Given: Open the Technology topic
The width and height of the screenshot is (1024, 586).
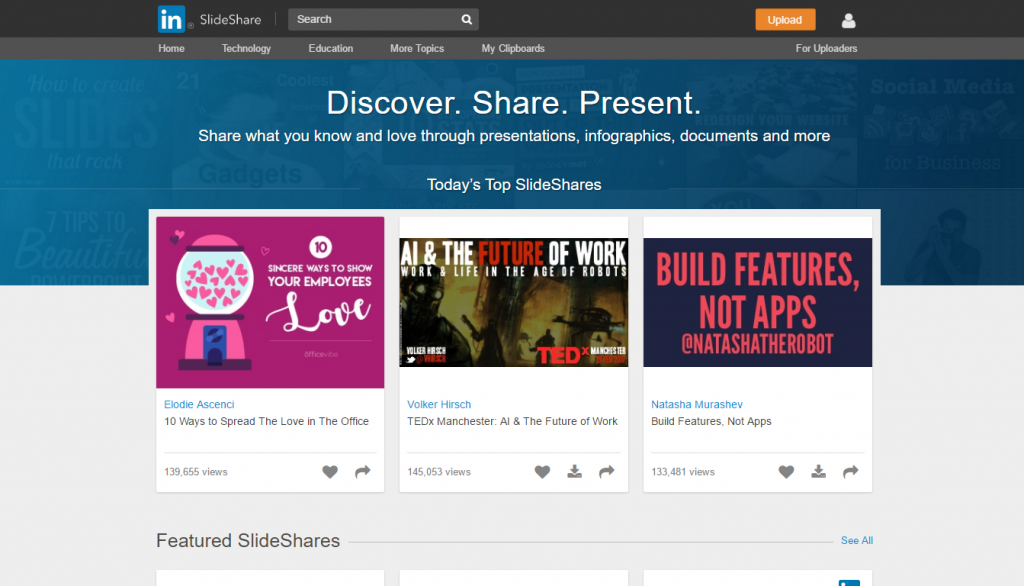Looking at the screenshot, I should coord(246,48).
